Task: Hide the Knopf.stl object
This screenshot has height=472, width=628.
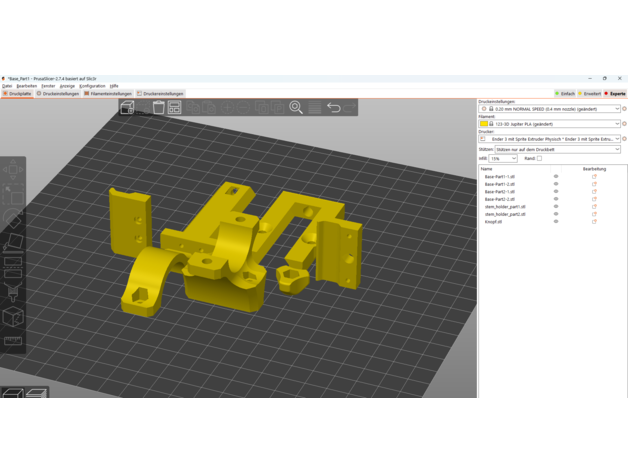Action: point(556,221)
